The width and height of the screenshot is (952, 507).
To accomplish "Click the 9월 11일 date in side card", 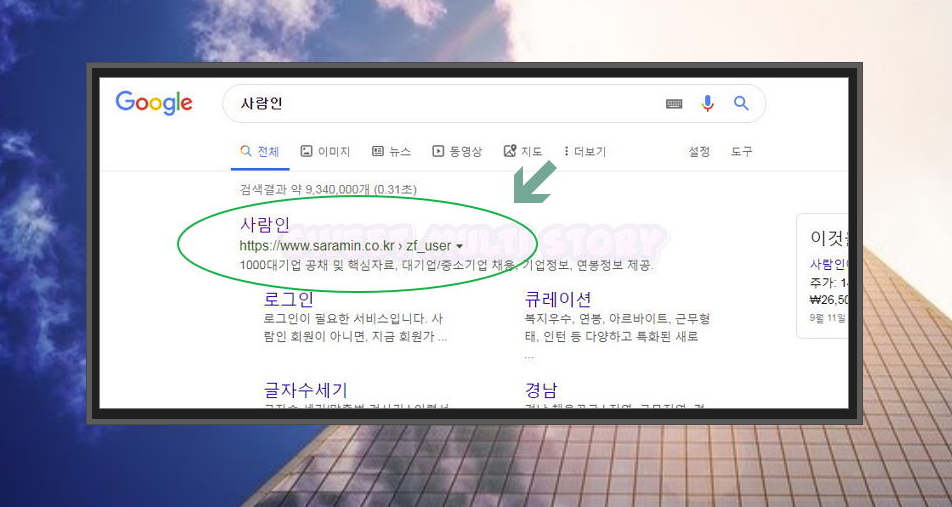I will tap(827, 318).
